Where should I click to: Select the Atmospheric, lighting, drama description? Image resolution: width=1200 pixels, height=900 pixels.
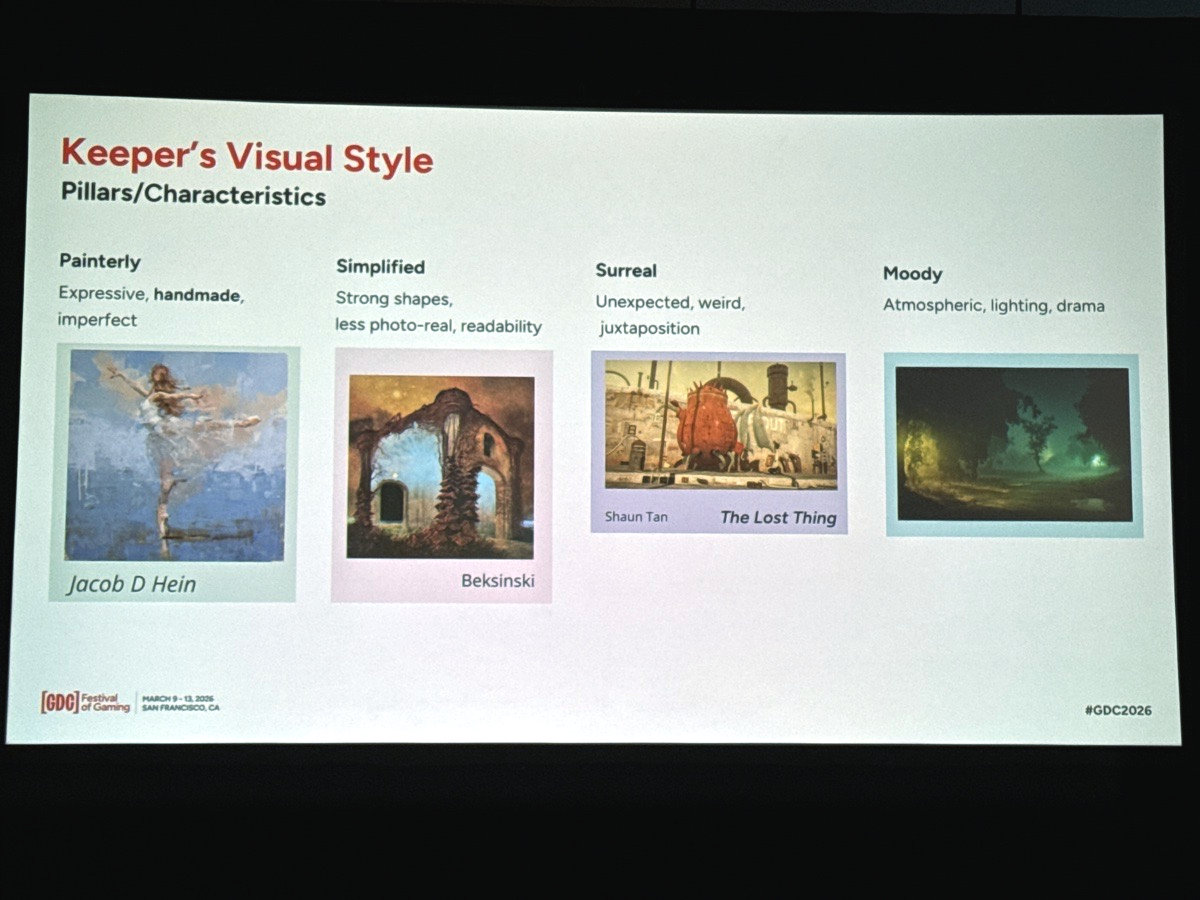(993, 306)
